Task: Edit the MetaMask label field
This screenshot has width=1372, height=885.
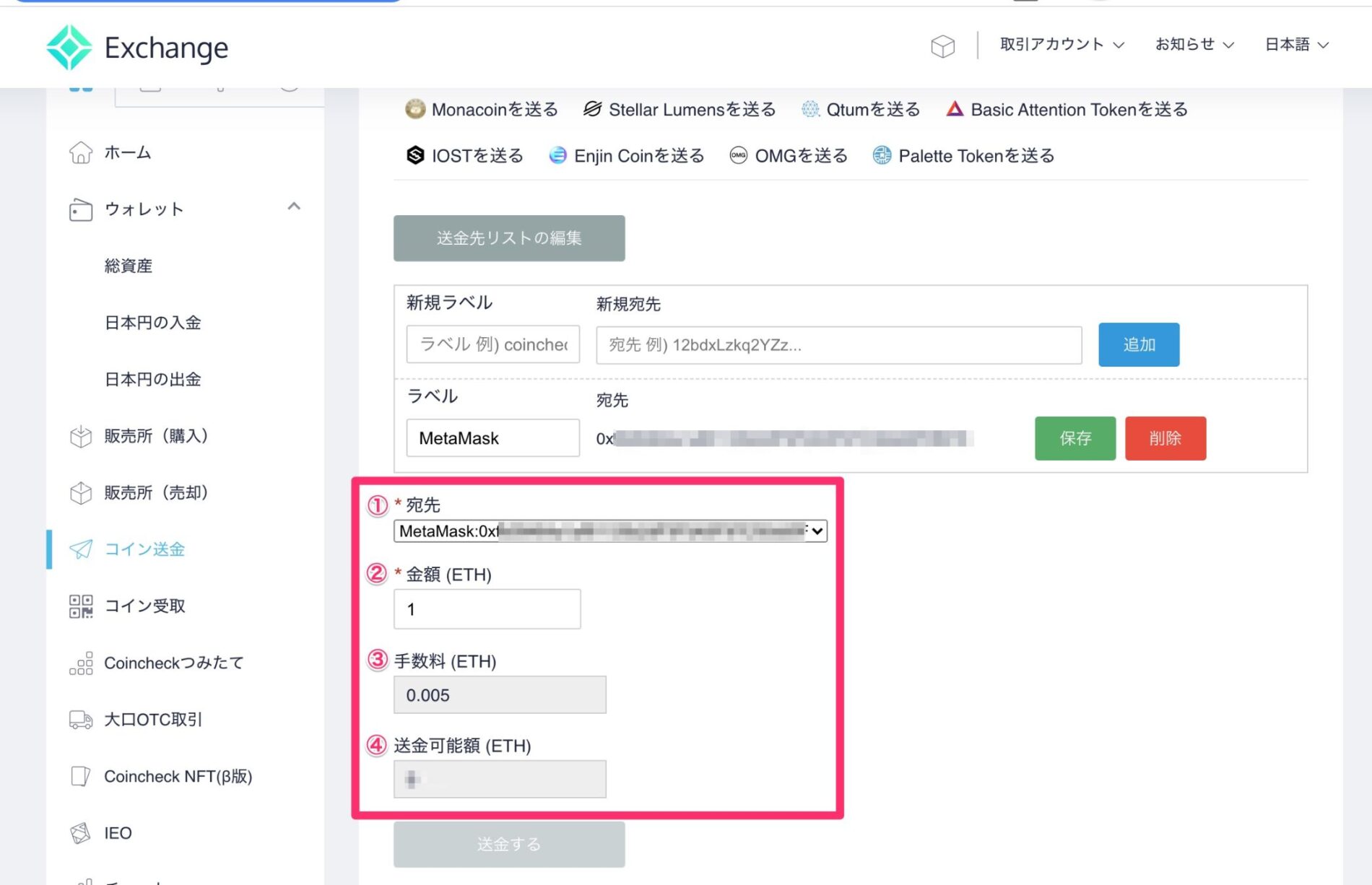Action: [493, 438]
